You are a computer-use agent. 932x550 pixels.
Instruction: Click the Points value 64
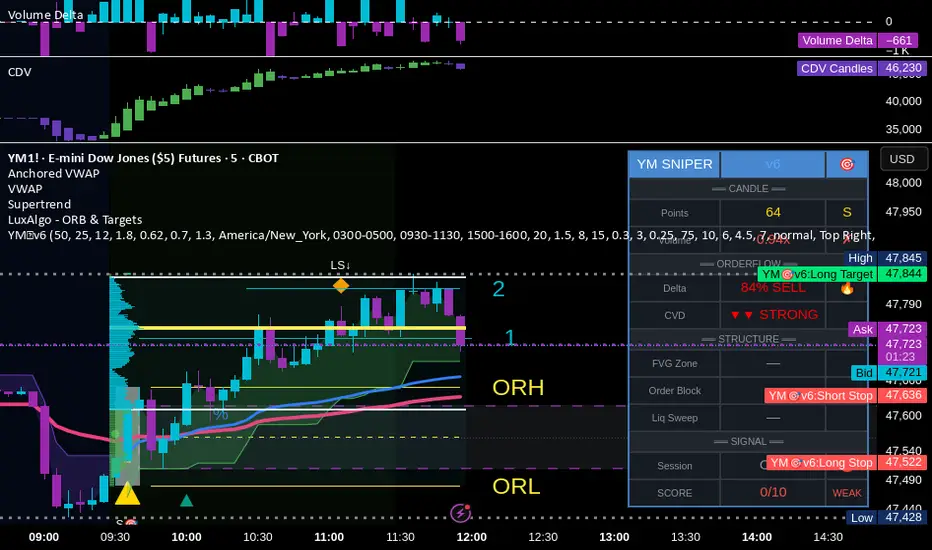pyautogui.click(x=773, y=212)
